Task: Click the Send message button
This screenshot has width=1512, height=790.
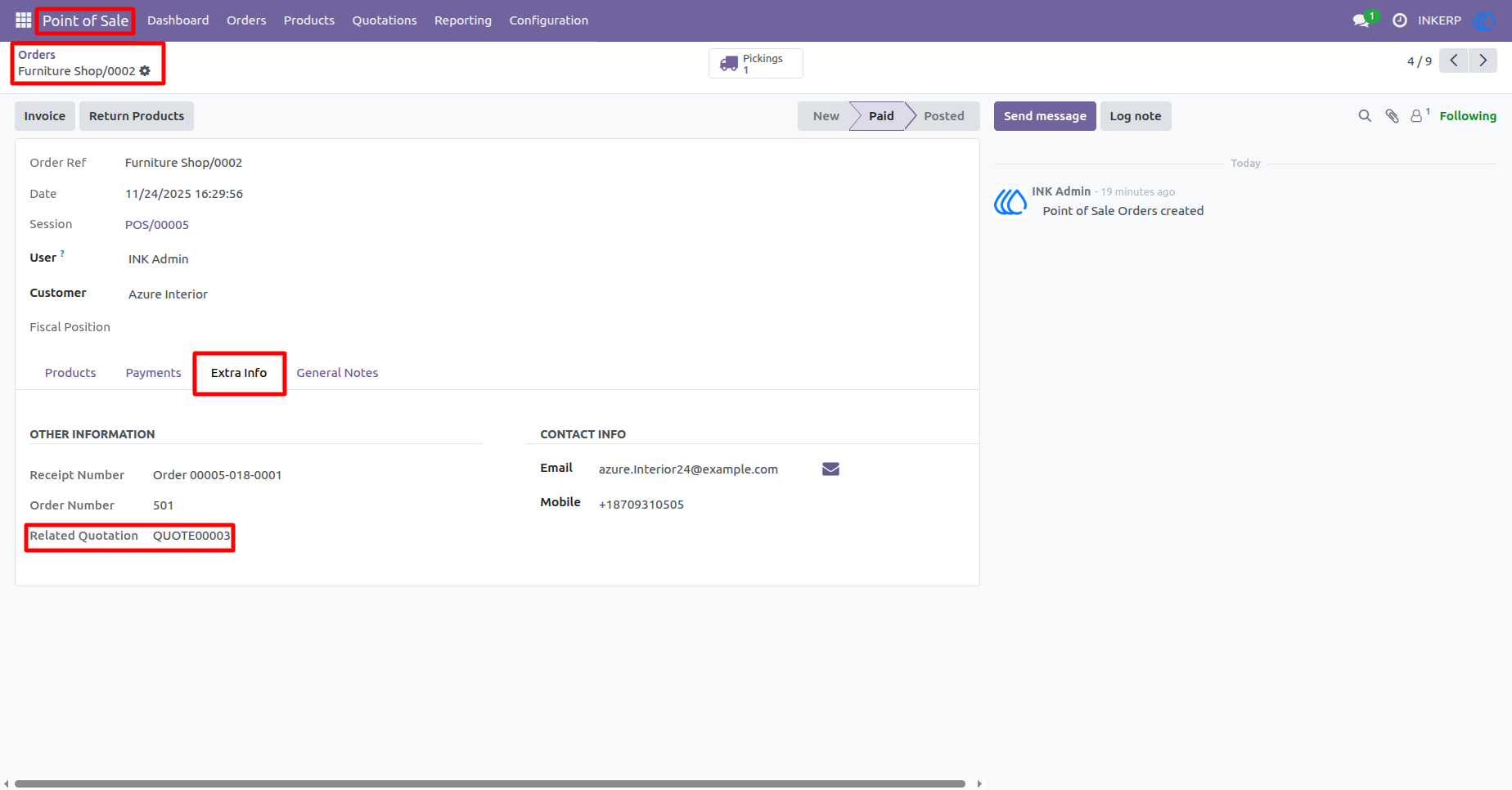Action: 1045,116
